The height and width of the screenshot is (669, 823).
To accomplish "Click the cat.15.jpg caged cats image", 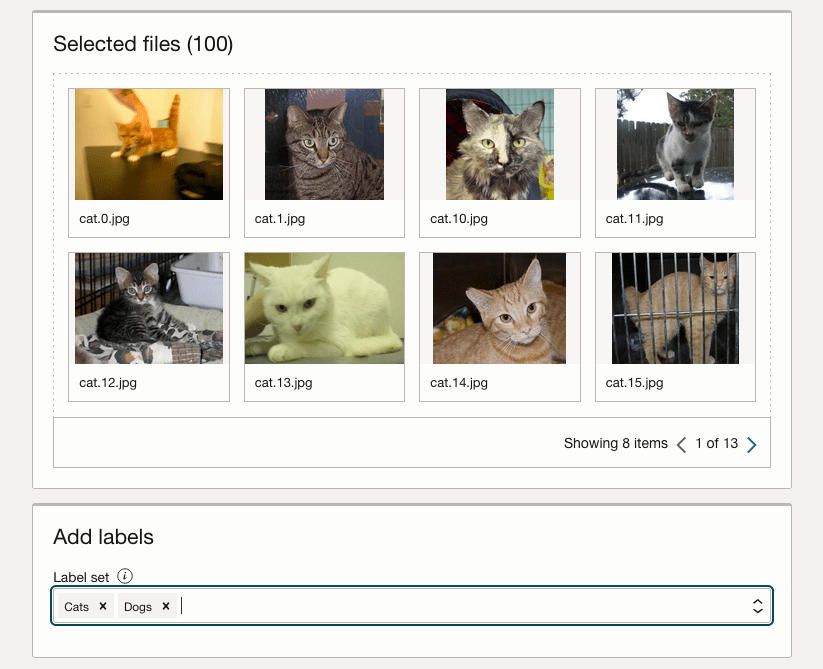I will pos(675,308).
